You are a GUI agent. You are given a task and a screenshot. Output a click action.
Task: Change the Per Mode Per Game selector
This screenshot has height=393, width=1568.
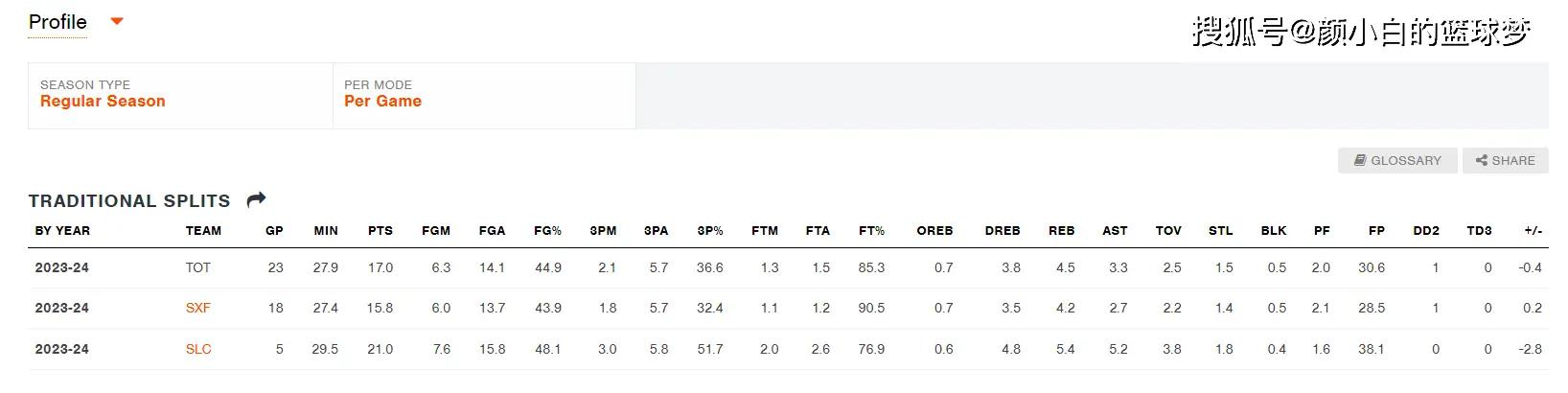tap(484, 95)
